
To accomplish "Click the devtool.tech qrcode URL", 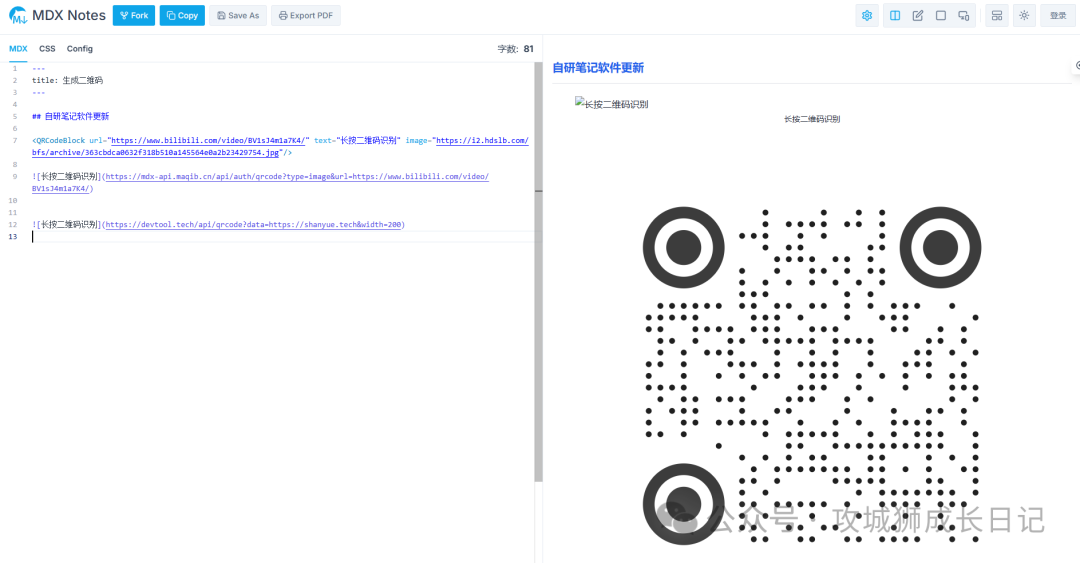I will [x=253, y=225].
